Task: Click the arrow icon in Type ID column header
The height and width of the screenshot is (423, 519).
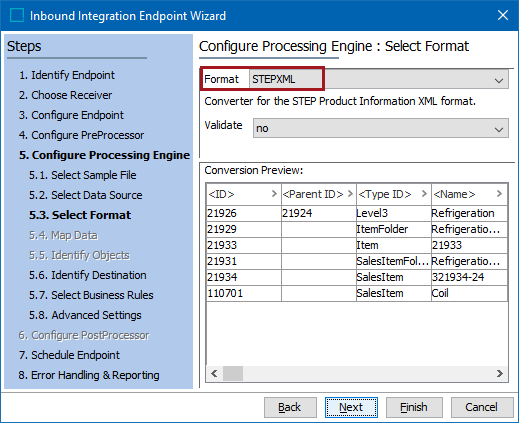Action: 424,194
